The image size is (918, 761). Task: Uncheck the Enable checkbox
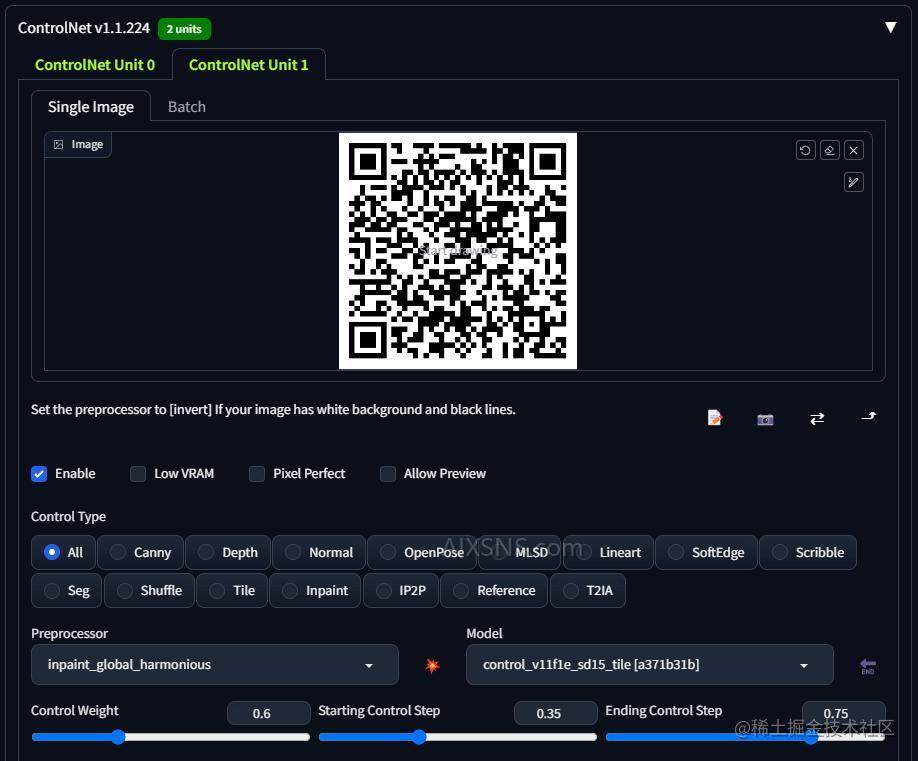coord(39,474)
